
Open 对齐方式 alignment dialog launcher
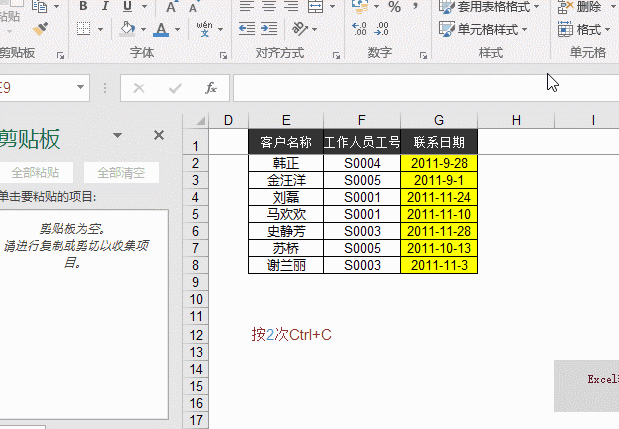[336, 56]
